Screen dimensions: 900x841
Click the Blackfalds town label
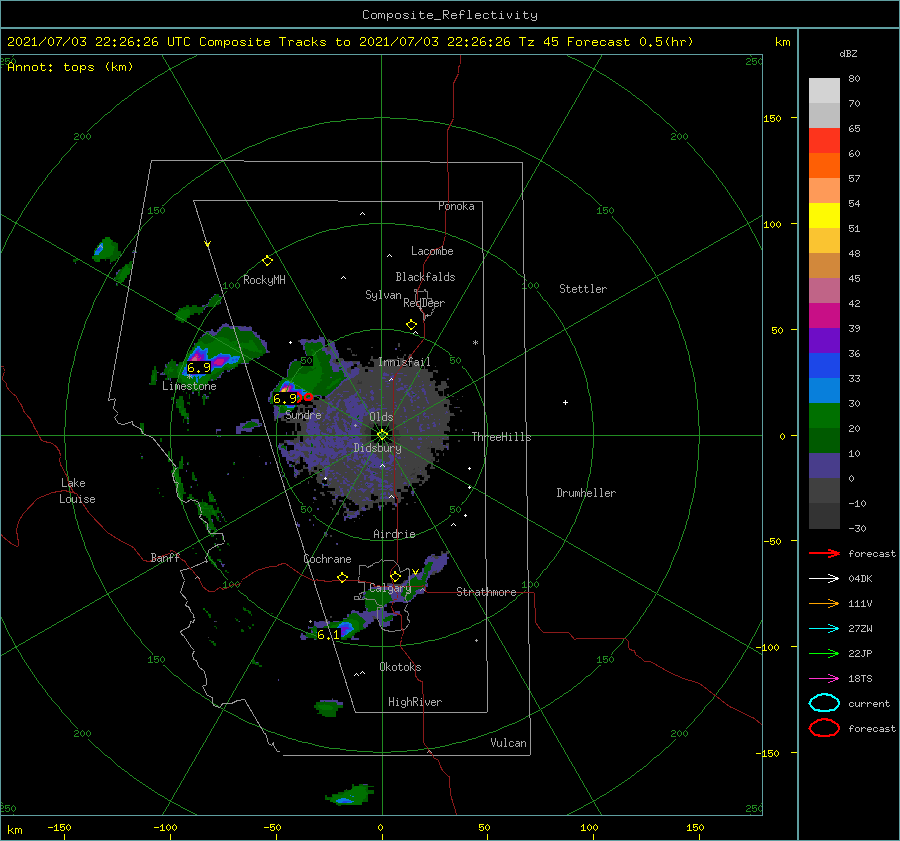425,277
